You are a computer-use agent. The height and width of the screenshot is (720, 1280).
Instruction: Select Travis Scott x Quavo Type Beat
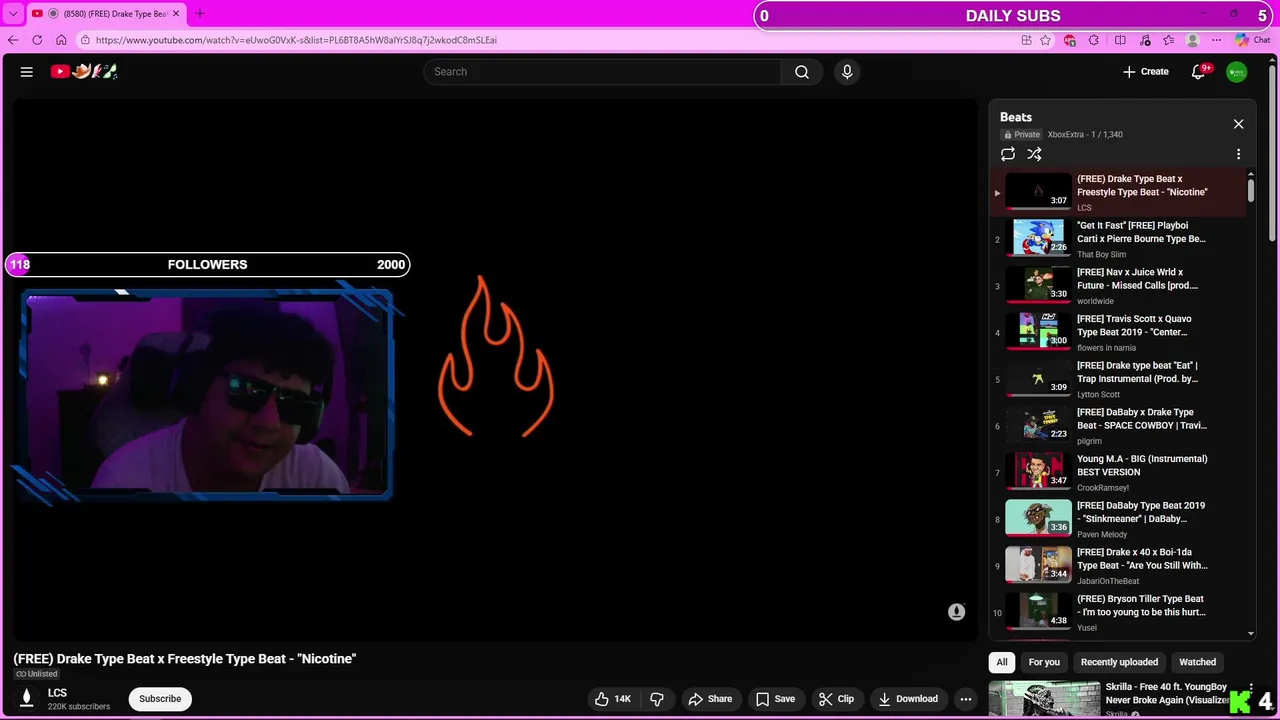pos(1119,333)
